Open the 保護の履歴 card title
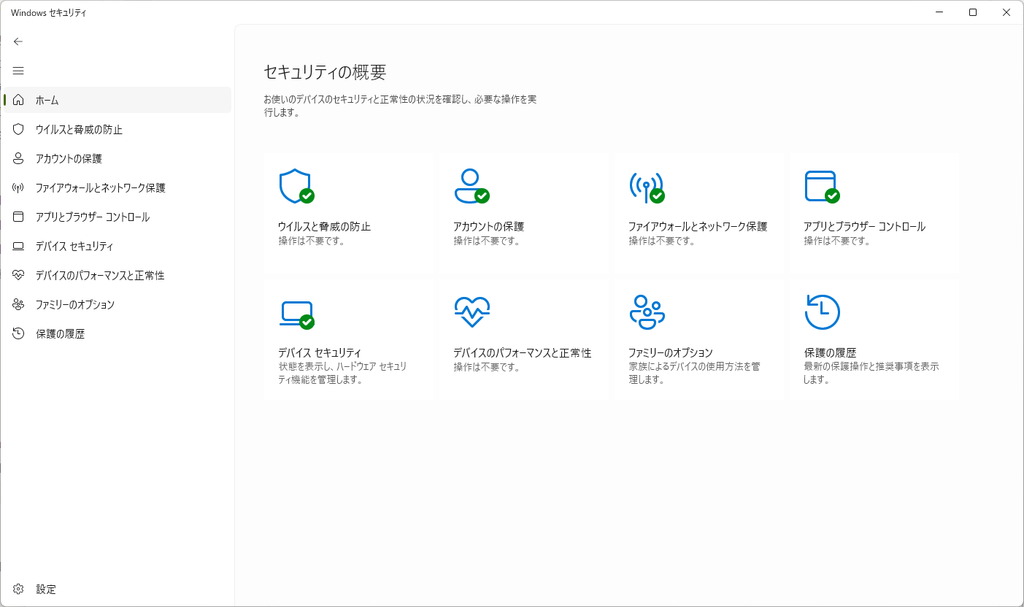The width and height of the screenshot is (1024, 607). tap(829, 353)
